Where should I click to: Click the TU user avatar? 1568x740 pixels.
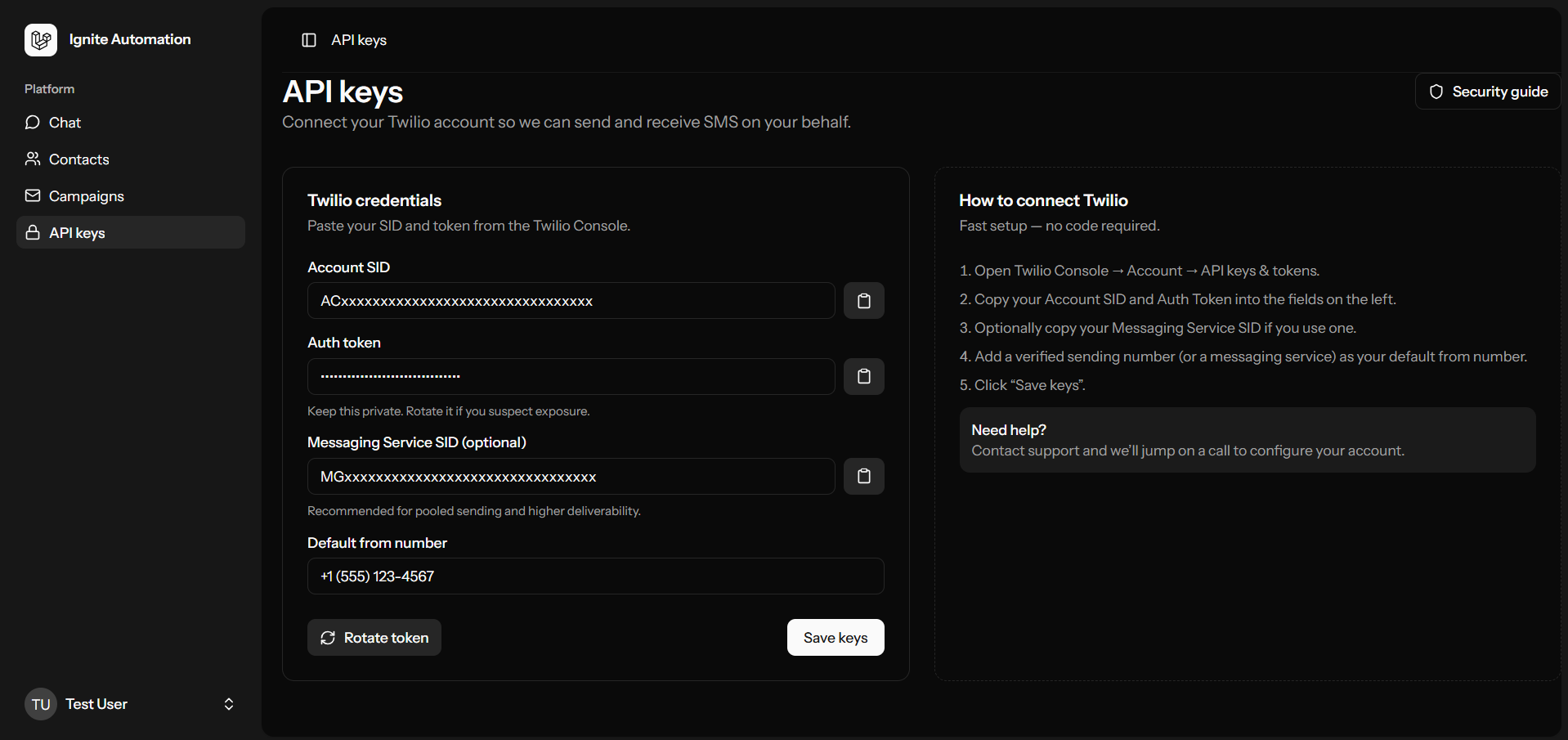tap(41, 704)
